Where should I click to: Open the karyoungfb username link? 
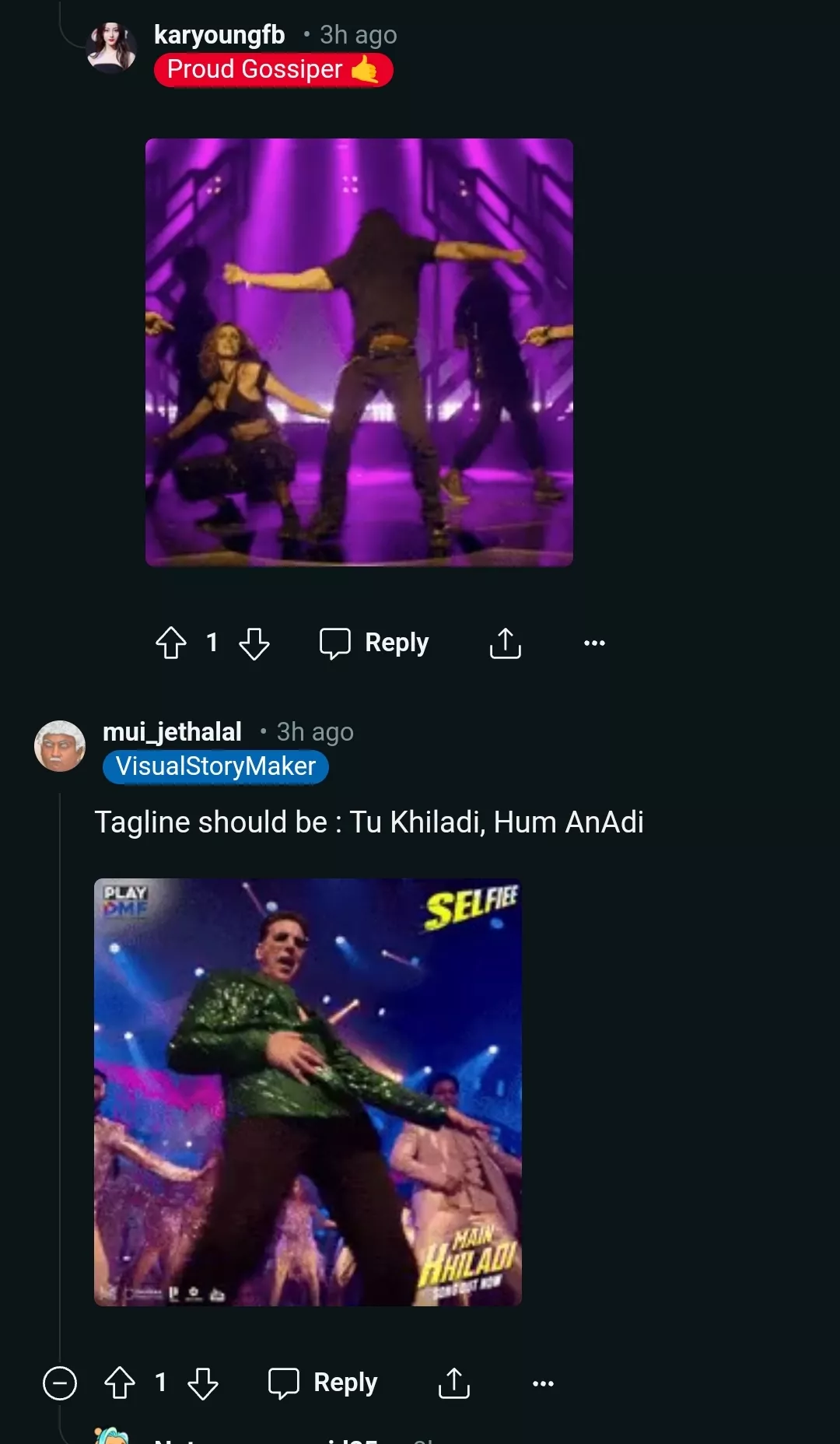219,35
